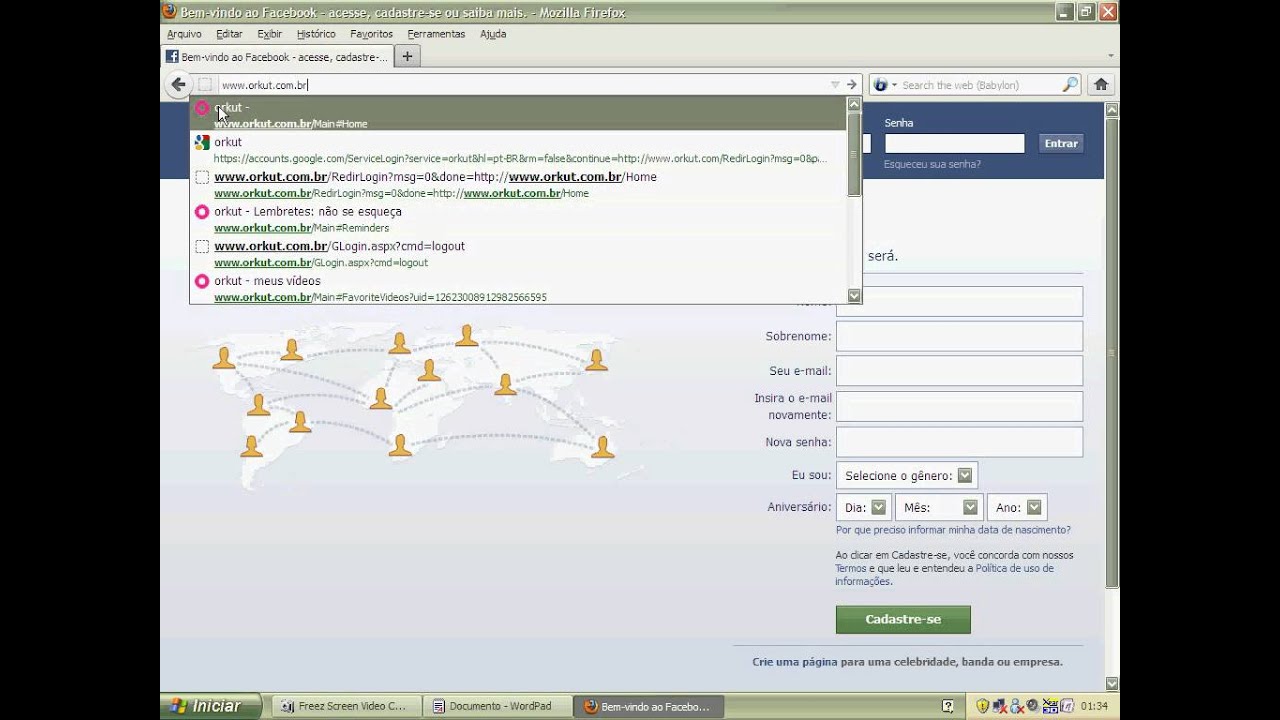Select the 'orkut - meus vídeos' suggestion

tap(518, 288)
